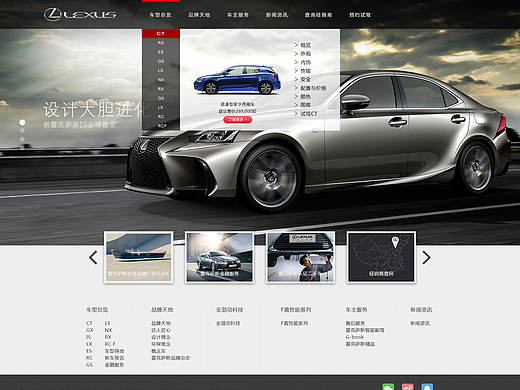Click the footer 设计理念 link
The width and height of the screenshot is (520, 390).
pos(161,337)
